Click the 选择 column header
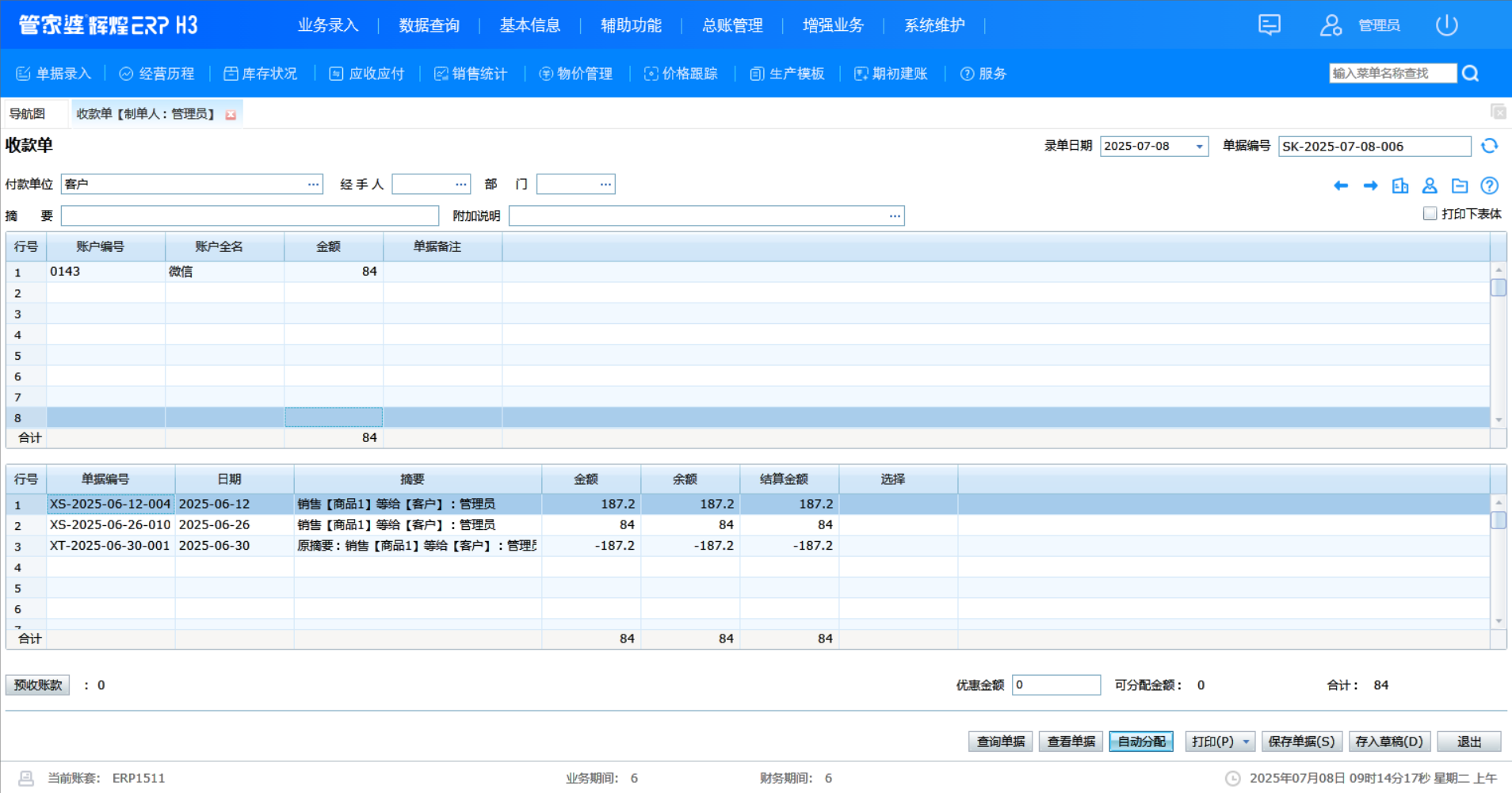Viewport: 1512px width, 793px height. point(899,479)
